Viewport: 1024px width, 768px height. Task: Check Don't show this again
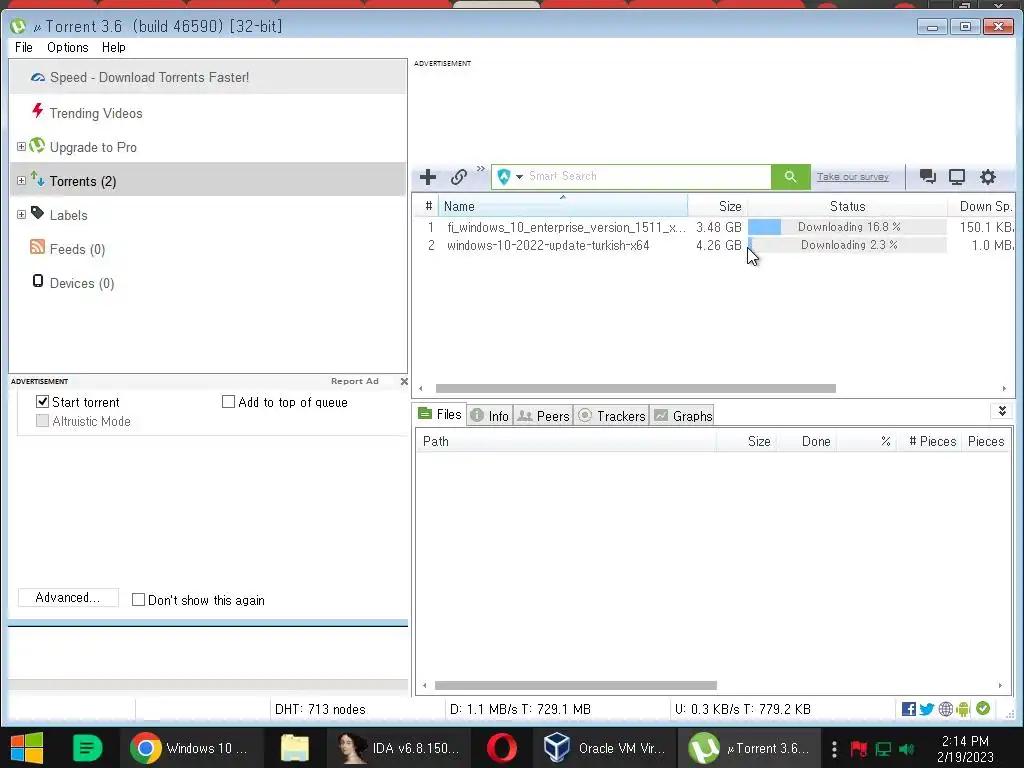[138, 600]
